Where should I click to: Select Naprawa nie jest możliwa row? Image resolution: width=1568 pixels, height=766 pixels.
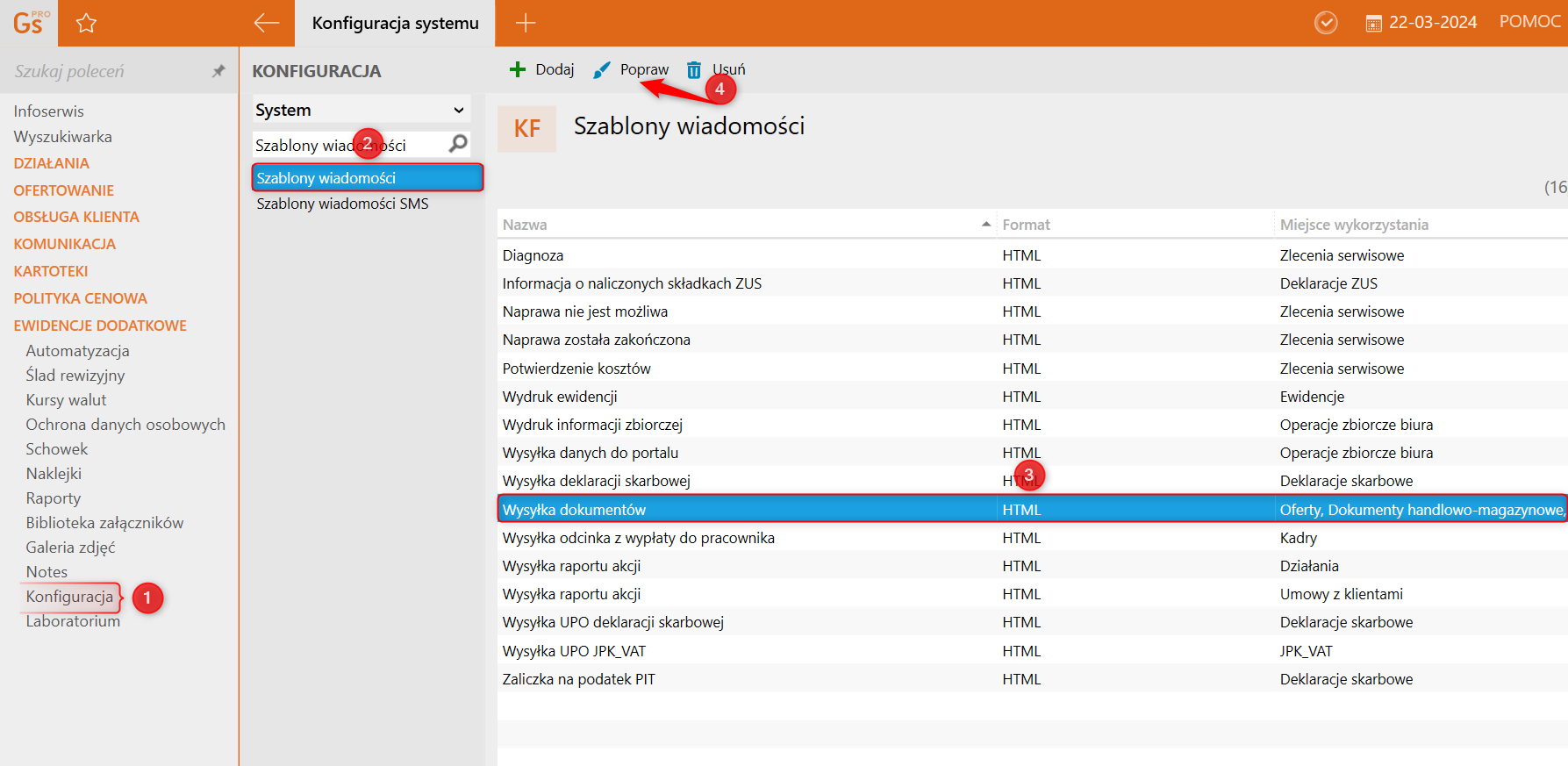coord(1032,311)
